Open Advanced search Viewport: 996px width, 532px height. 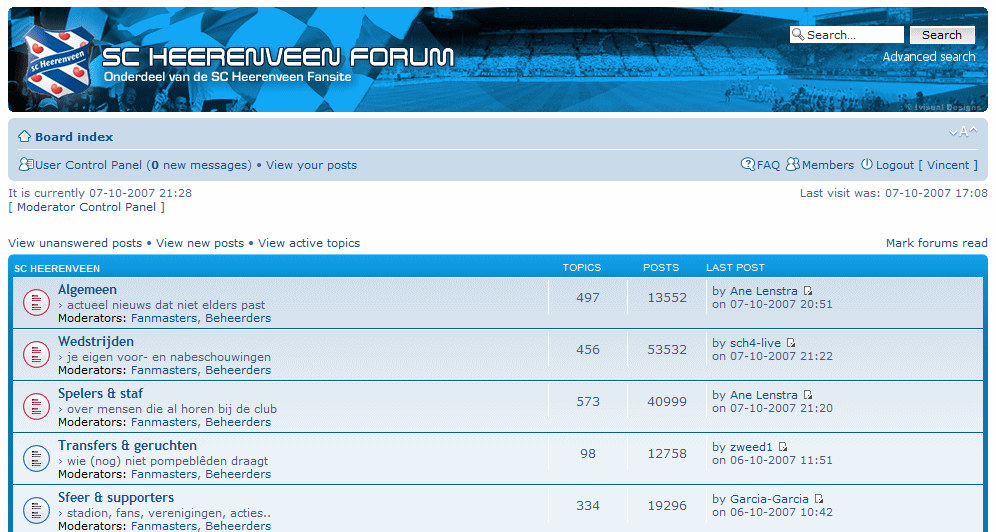point(929,57)
